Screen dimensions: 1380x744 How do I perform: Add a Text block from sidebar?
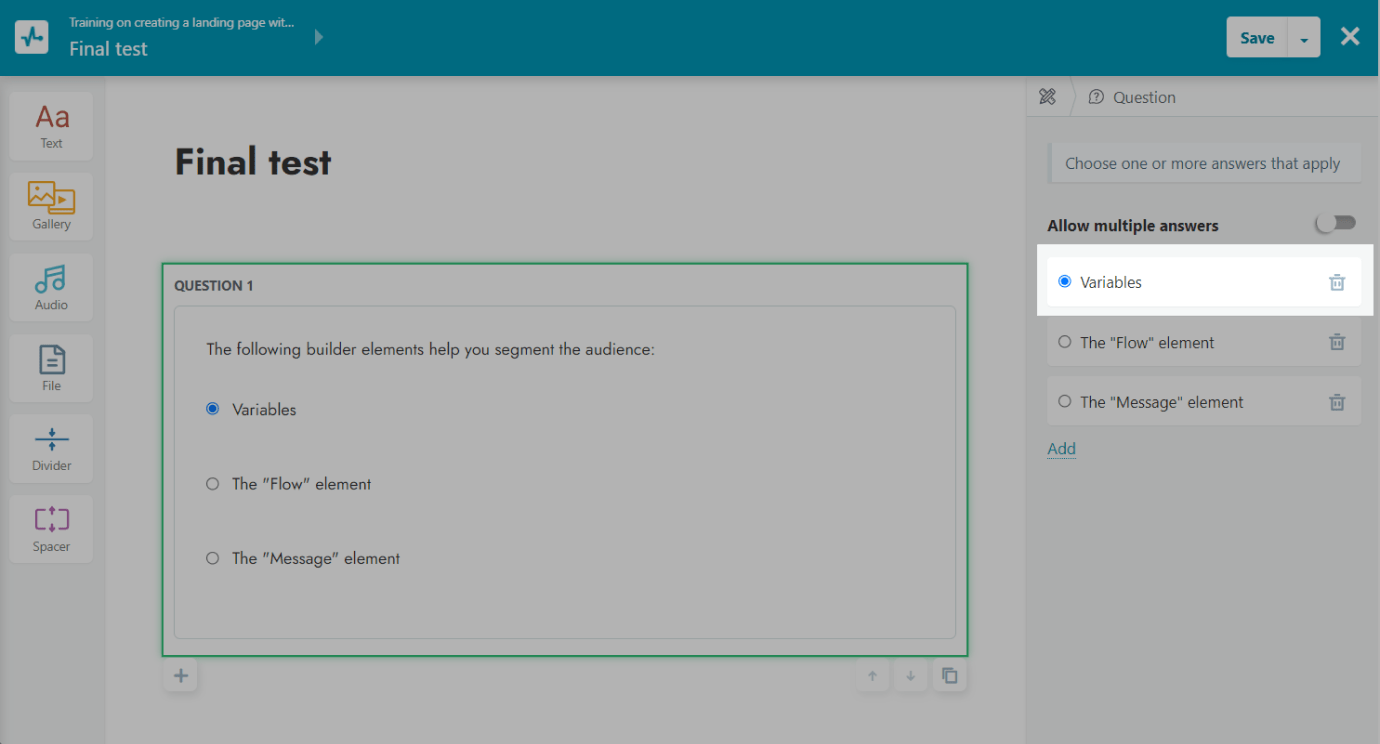[x=51, y=126]
